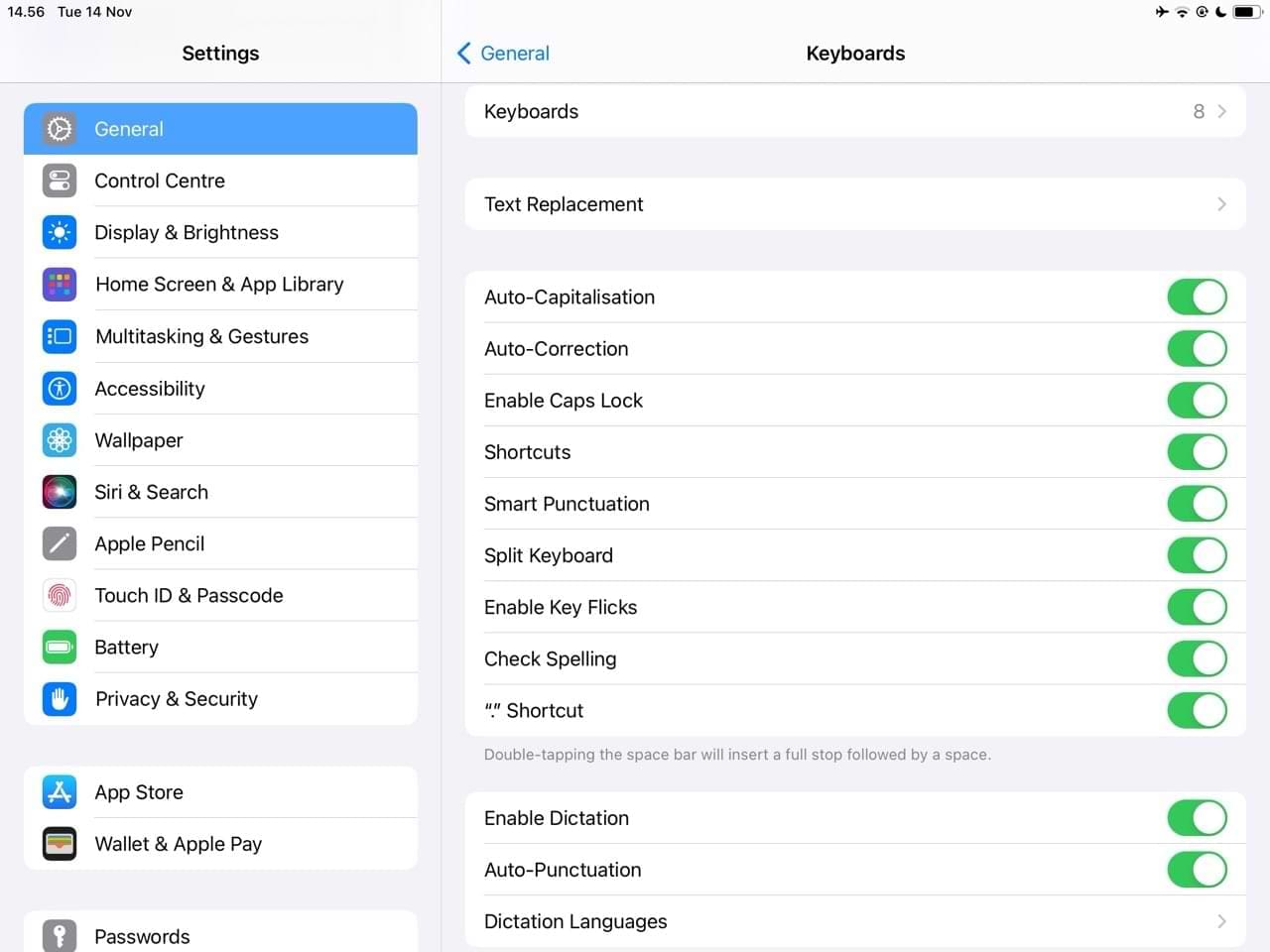Open Keyboards list showing 8 keyboards
The width and height of the screenshot is (1270, 952).
854,112
